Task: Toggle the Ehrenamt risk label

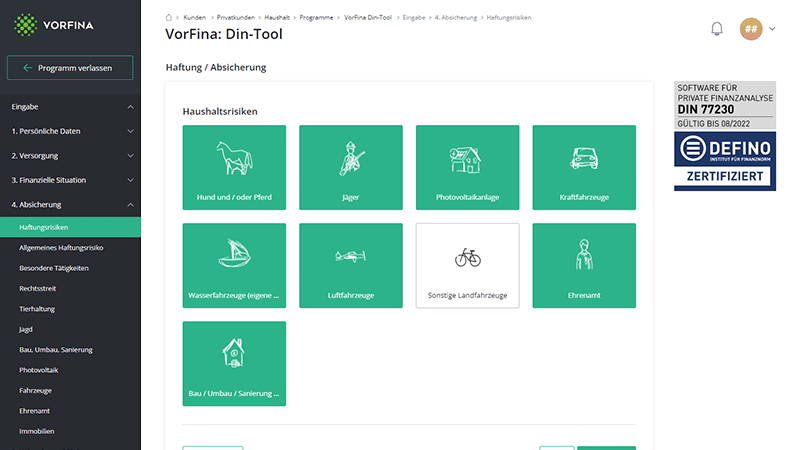Action: (584, 295)
